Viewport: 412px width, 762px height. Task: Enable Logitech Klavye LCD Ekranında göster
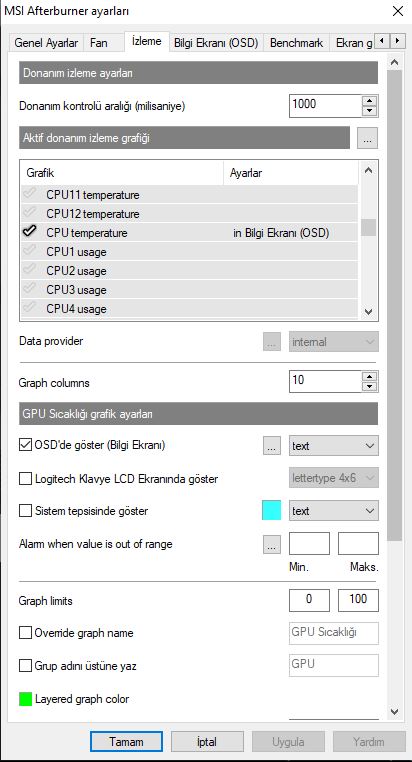(25, 479)
